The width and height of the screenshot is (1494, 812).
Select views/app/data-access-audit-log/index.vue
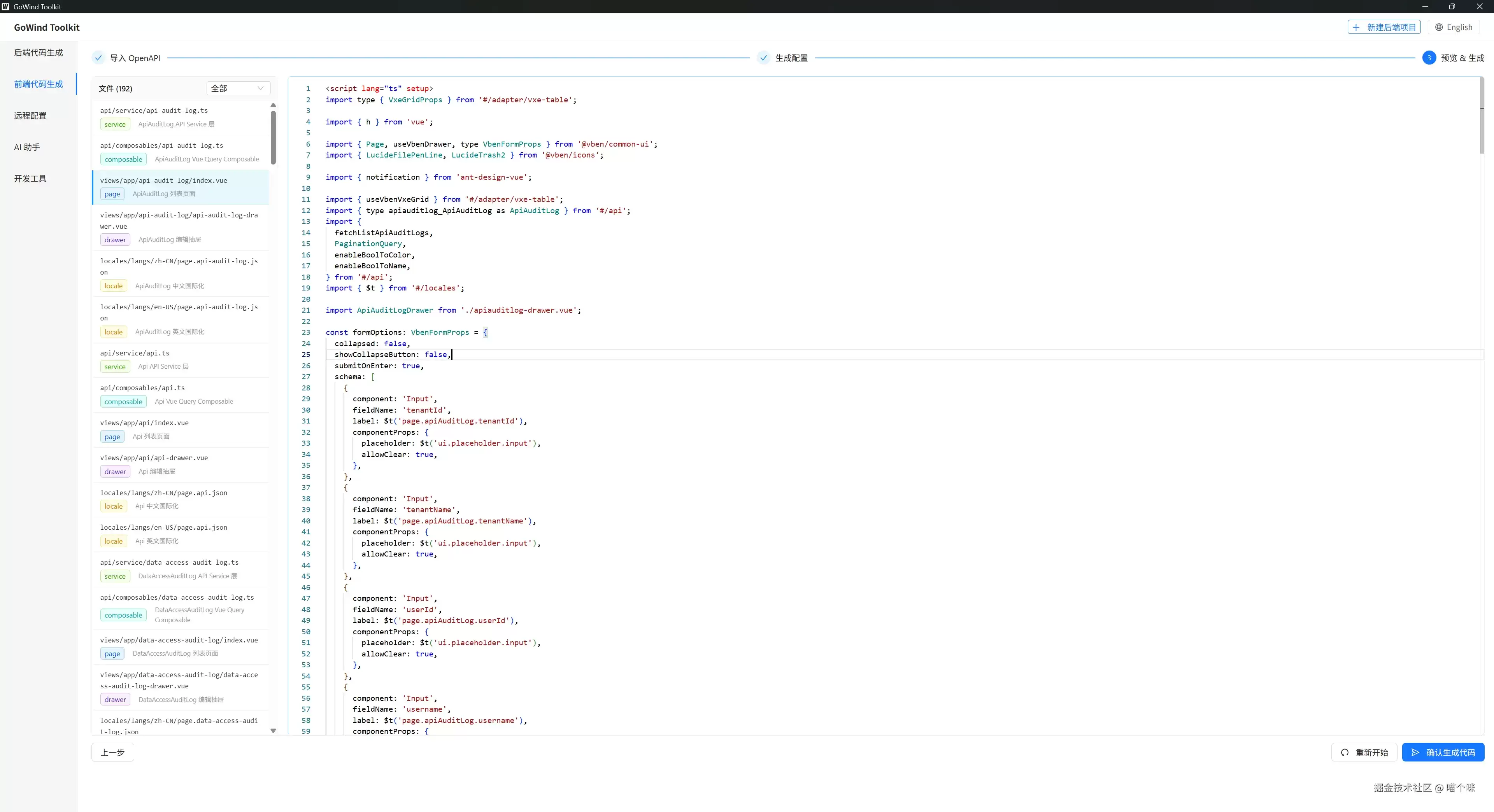[x=181, y=647]
